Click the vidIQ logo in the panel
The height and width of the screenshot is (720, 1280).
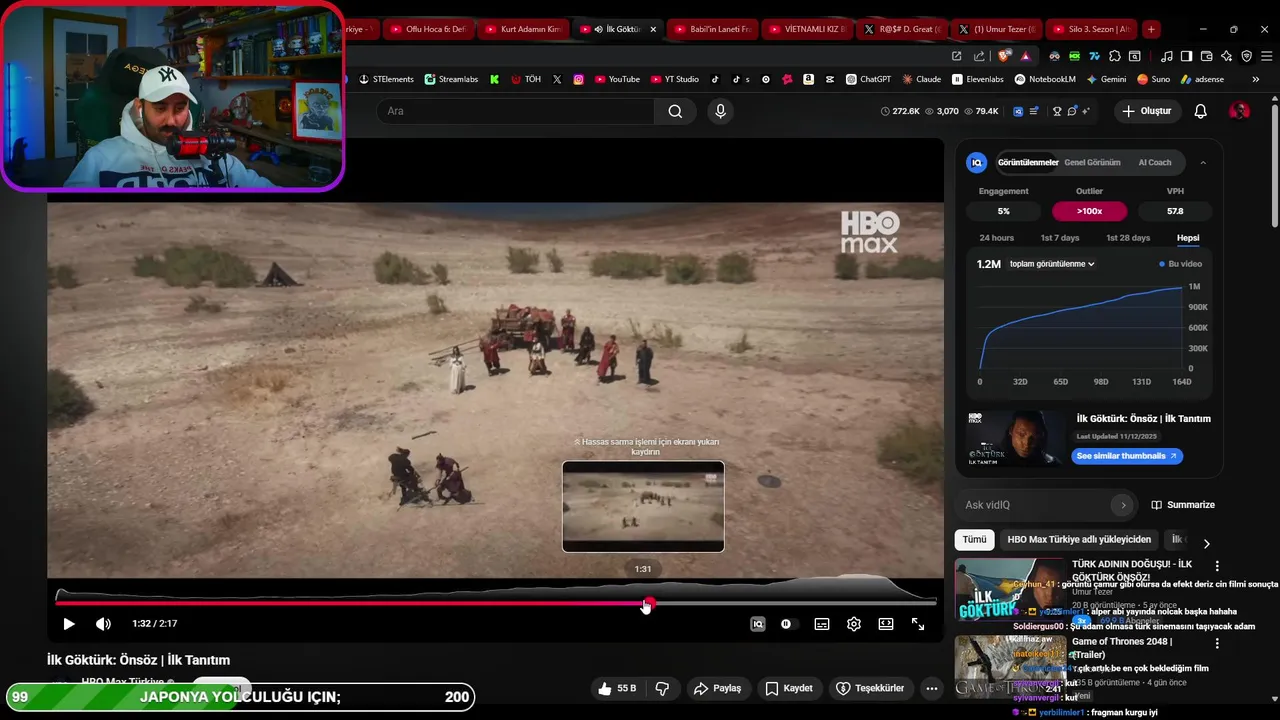[977, 162]
